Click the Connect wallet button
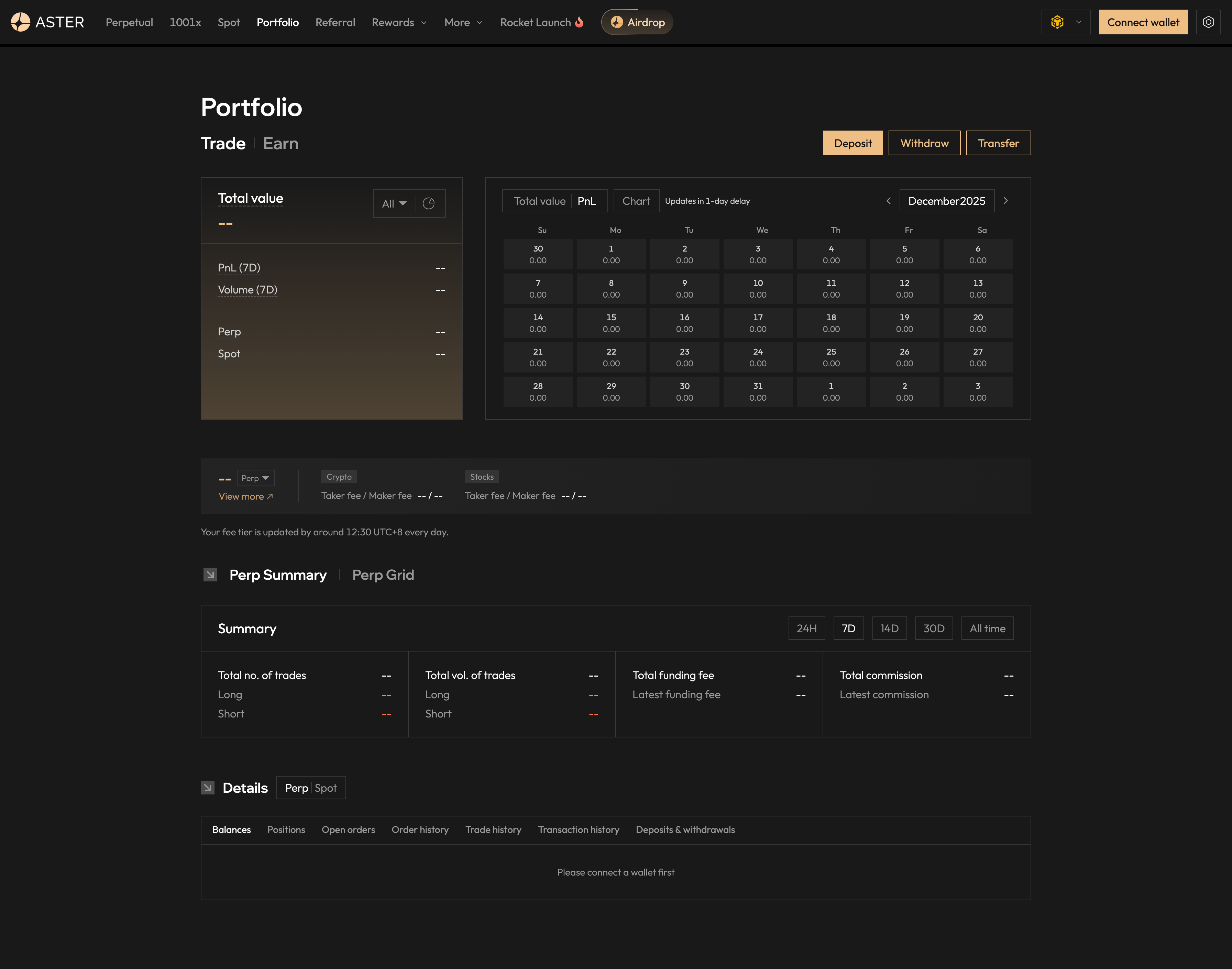 coord(1143,22)
